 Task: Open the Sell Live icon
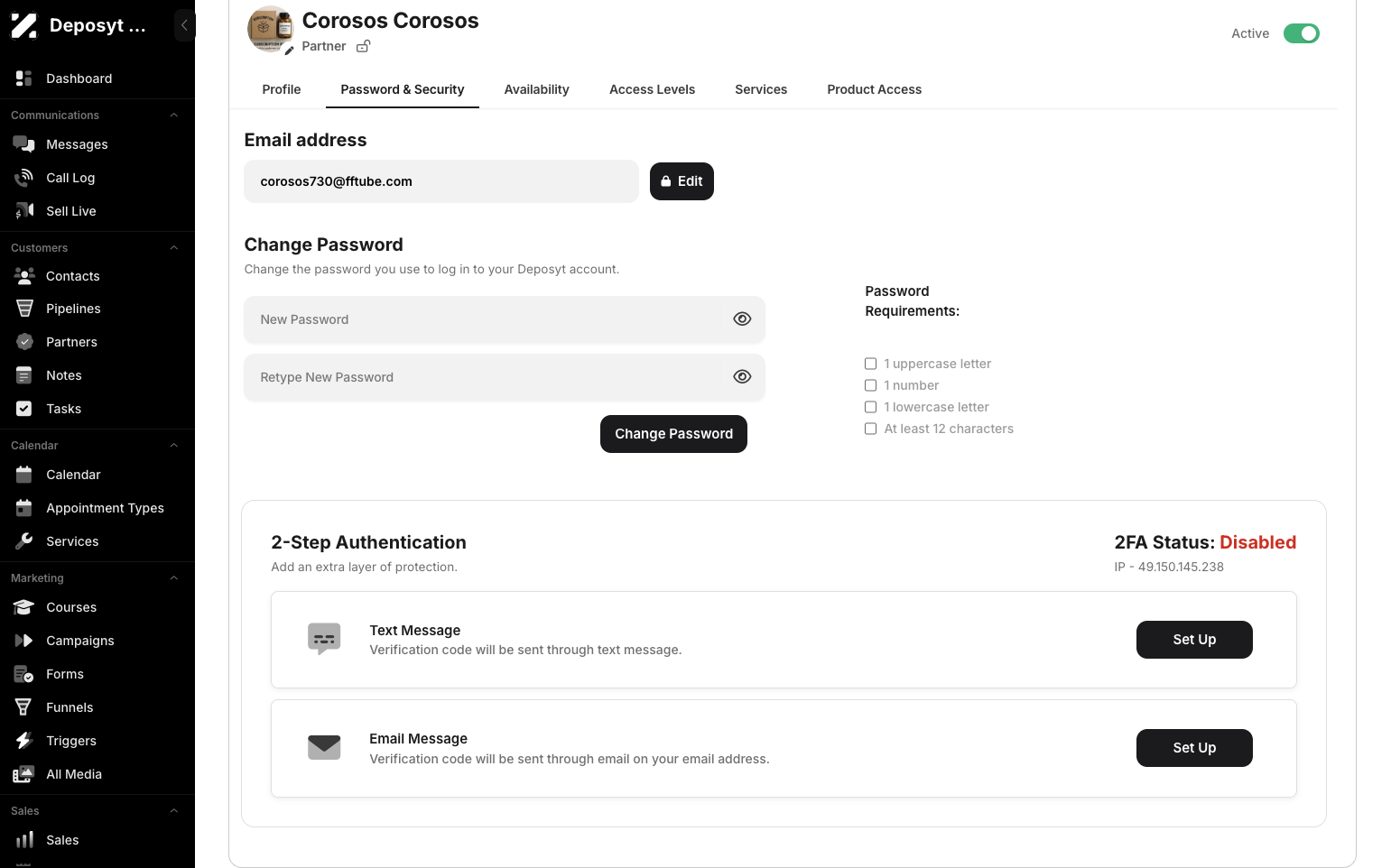[x=24, y=211]
